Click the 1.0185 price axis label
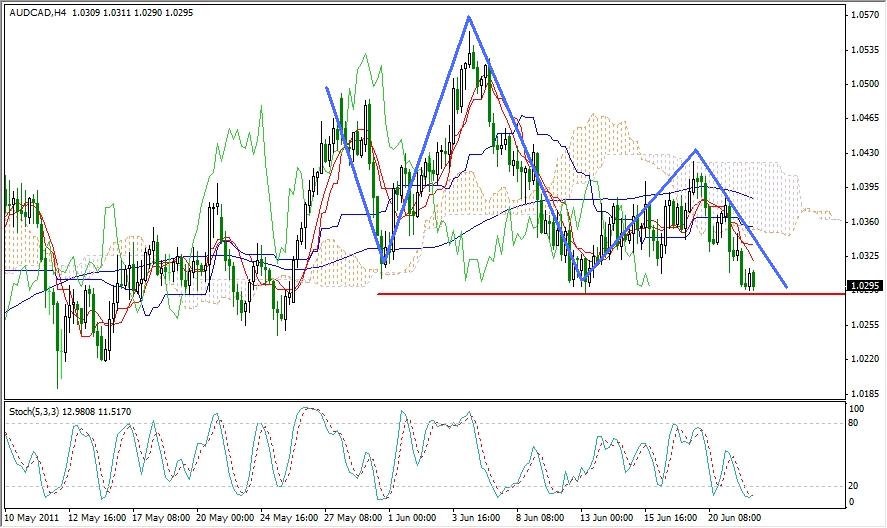This screenshot has height=528, width=887. (864, 393)
